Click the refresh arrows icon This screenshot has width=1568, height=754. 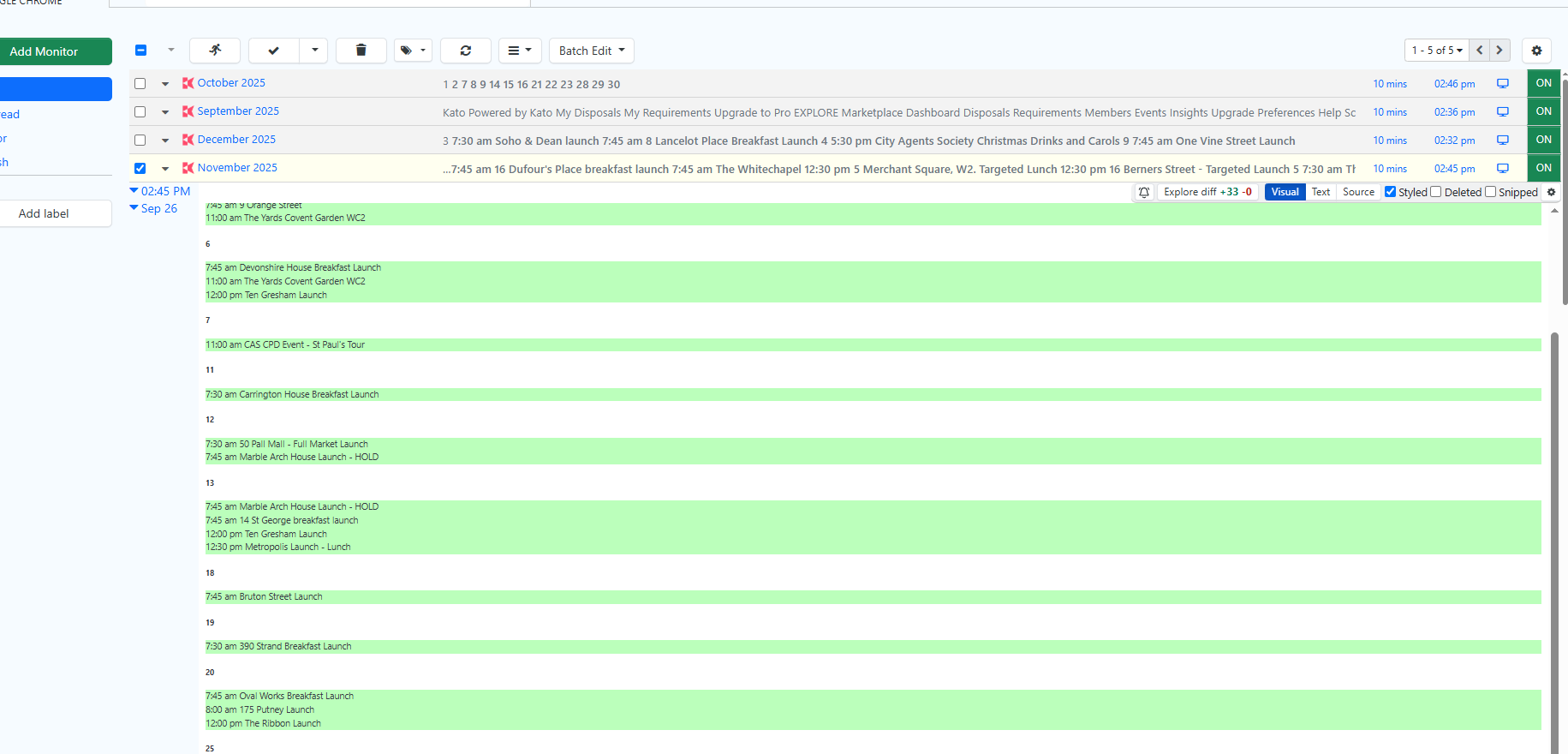465,51
